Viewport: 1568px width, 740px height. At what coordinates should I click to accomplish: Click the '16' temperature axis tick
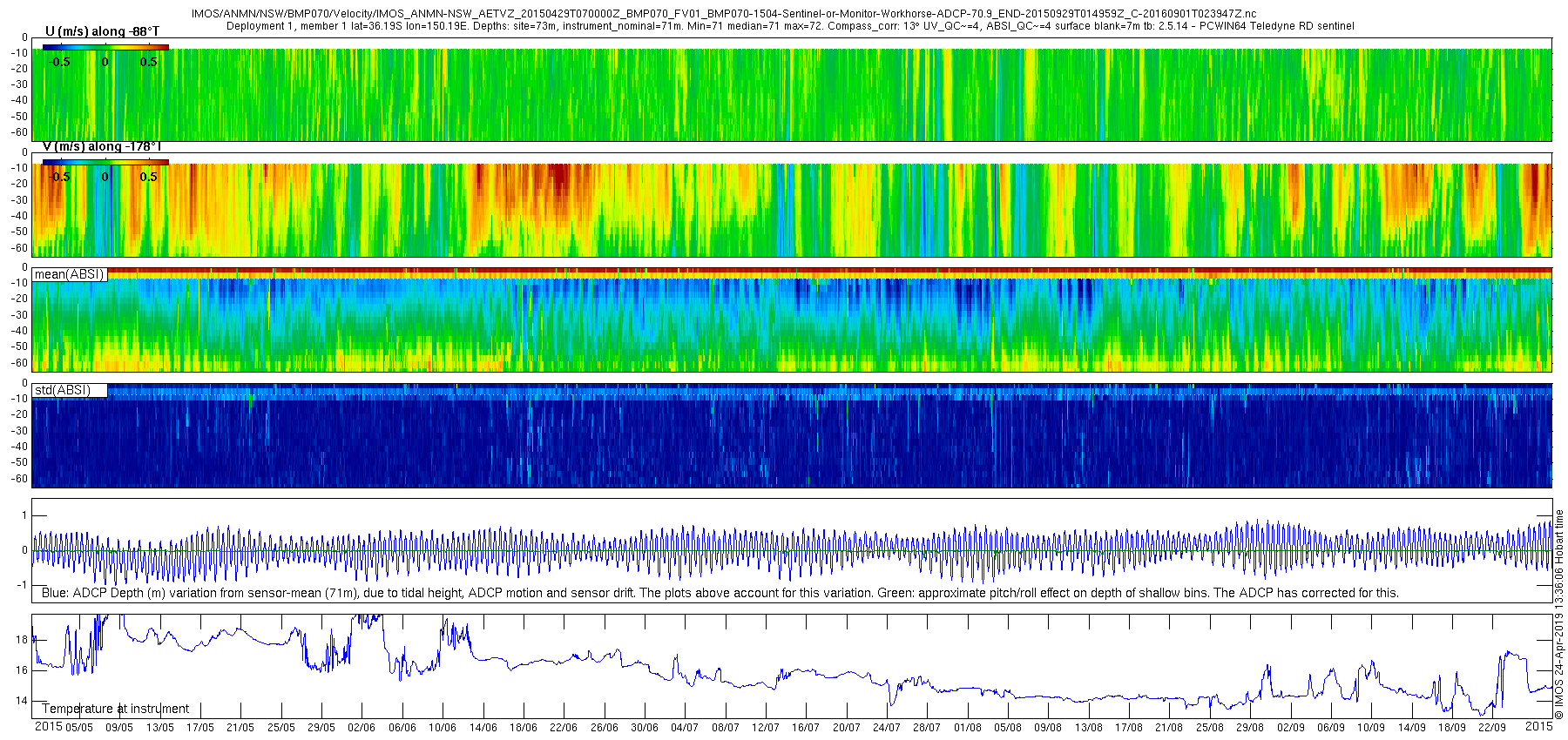coord(22,670)
